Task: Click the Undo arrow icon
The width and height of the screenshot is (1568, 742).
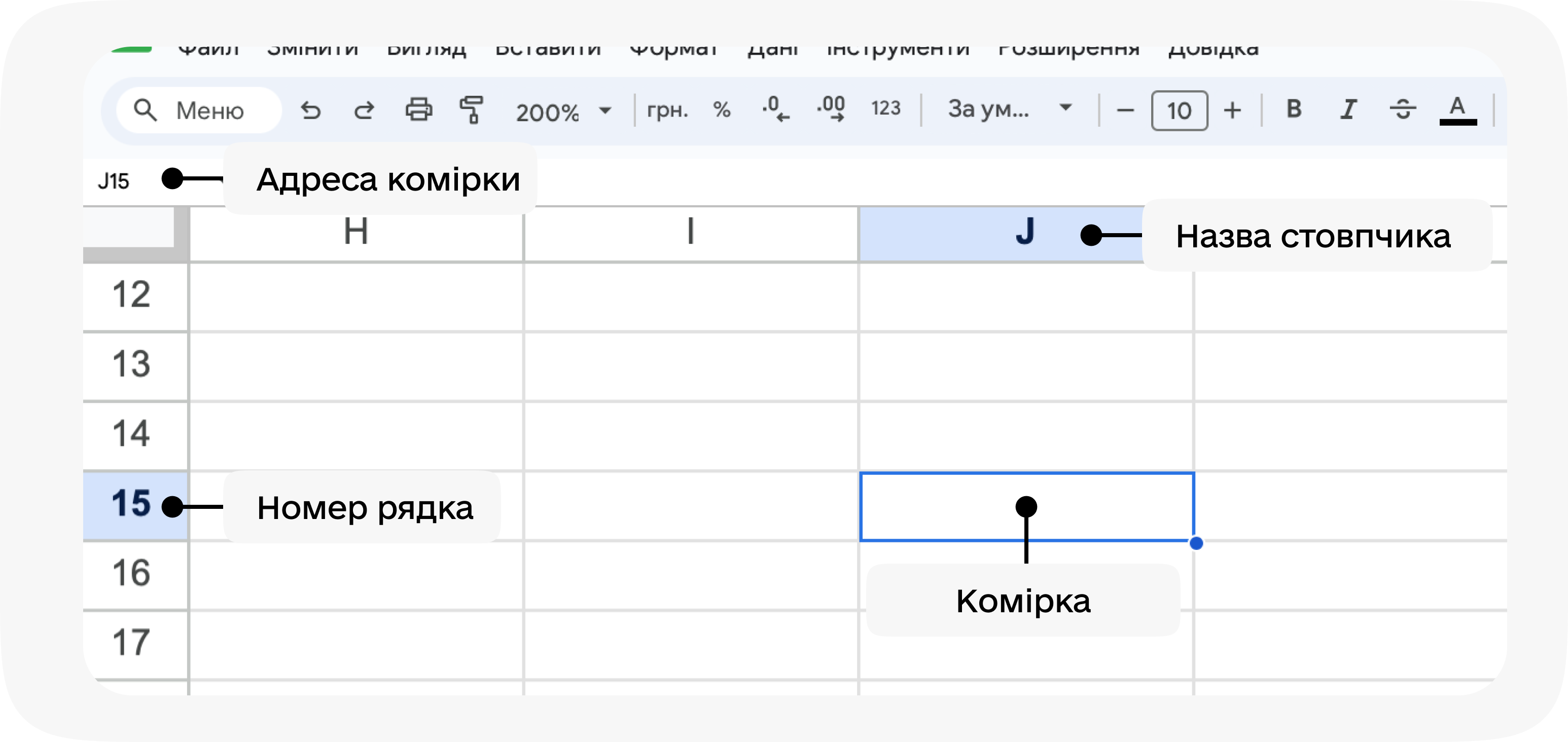Action: (x=310, y=110)
